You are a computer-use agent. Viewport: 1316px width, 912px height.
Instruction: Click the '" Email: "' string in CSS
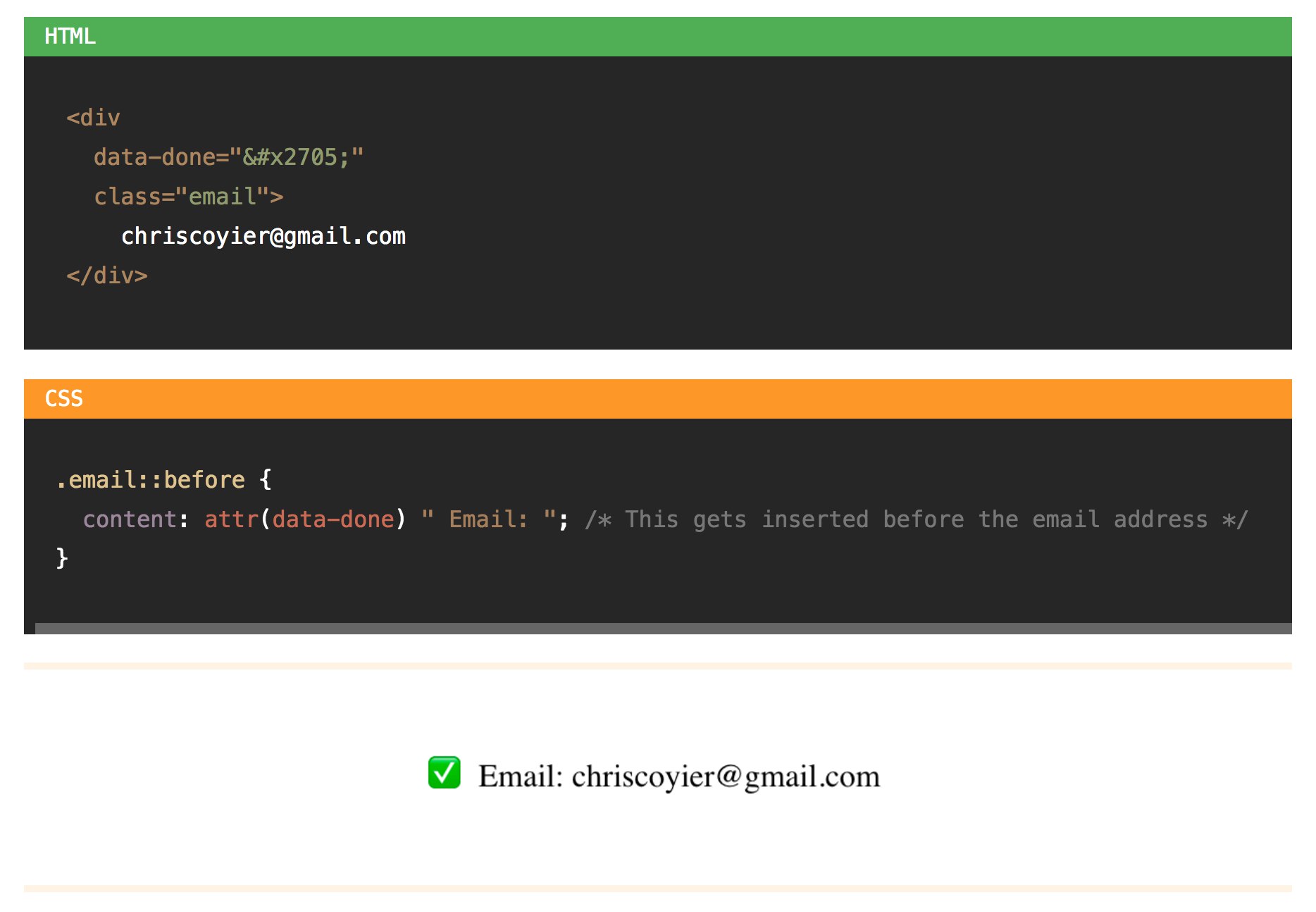click(x=489, y=519)
